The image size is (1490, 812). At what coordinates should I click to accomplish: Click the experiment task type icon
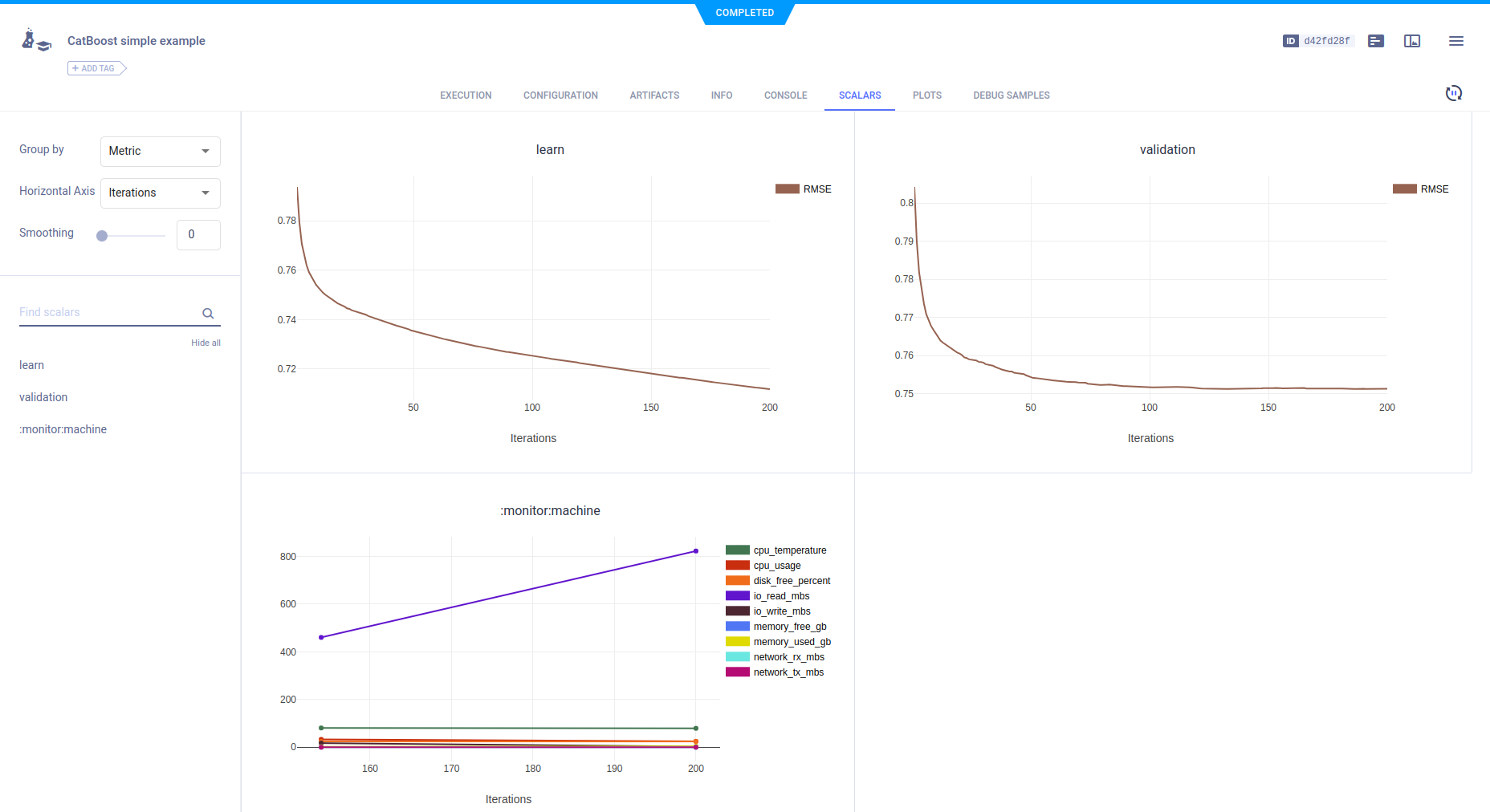point(36,41)
